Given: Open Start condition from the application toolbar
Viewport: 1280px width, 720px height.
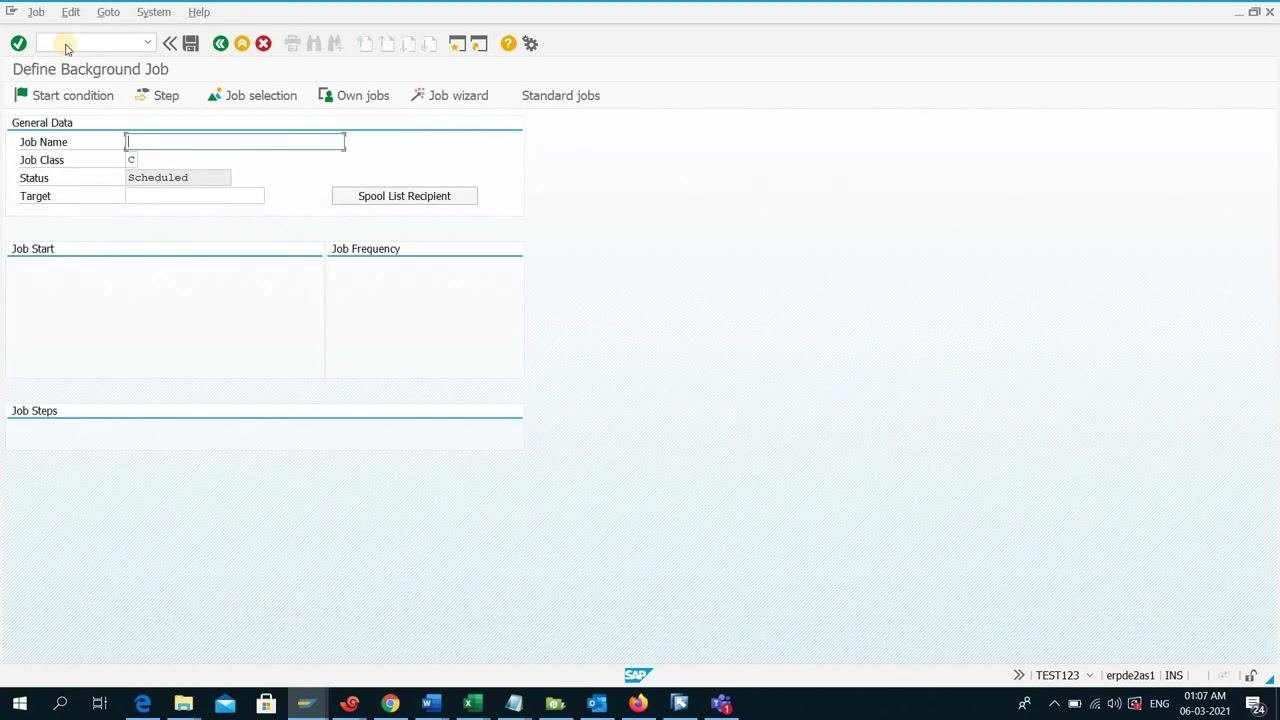Looking at the screenshot, I should click(x=64, y=95).
